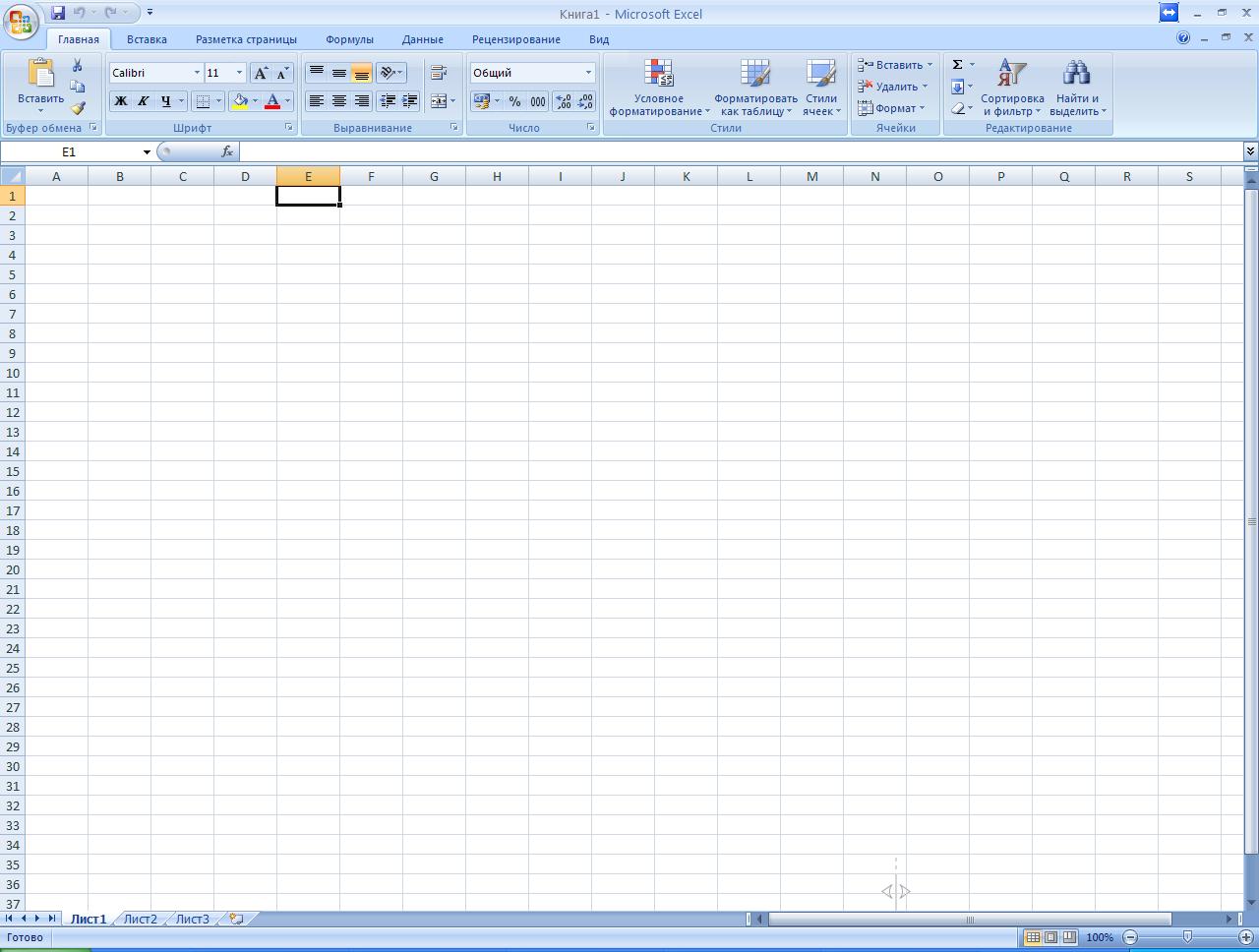The image size is (1259, 952).
Task: Open the font size 11 dropdown
Action: (239, 73)
